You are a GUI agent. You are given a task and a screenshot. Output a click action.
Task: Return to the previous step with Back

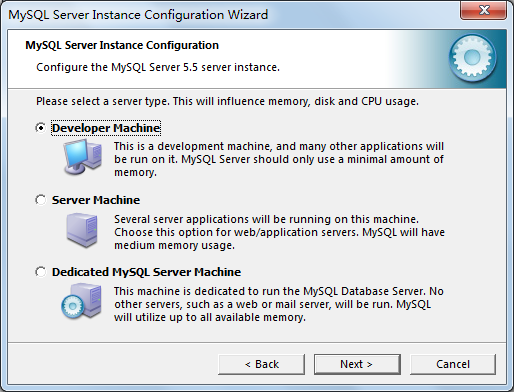pos(261,364)
